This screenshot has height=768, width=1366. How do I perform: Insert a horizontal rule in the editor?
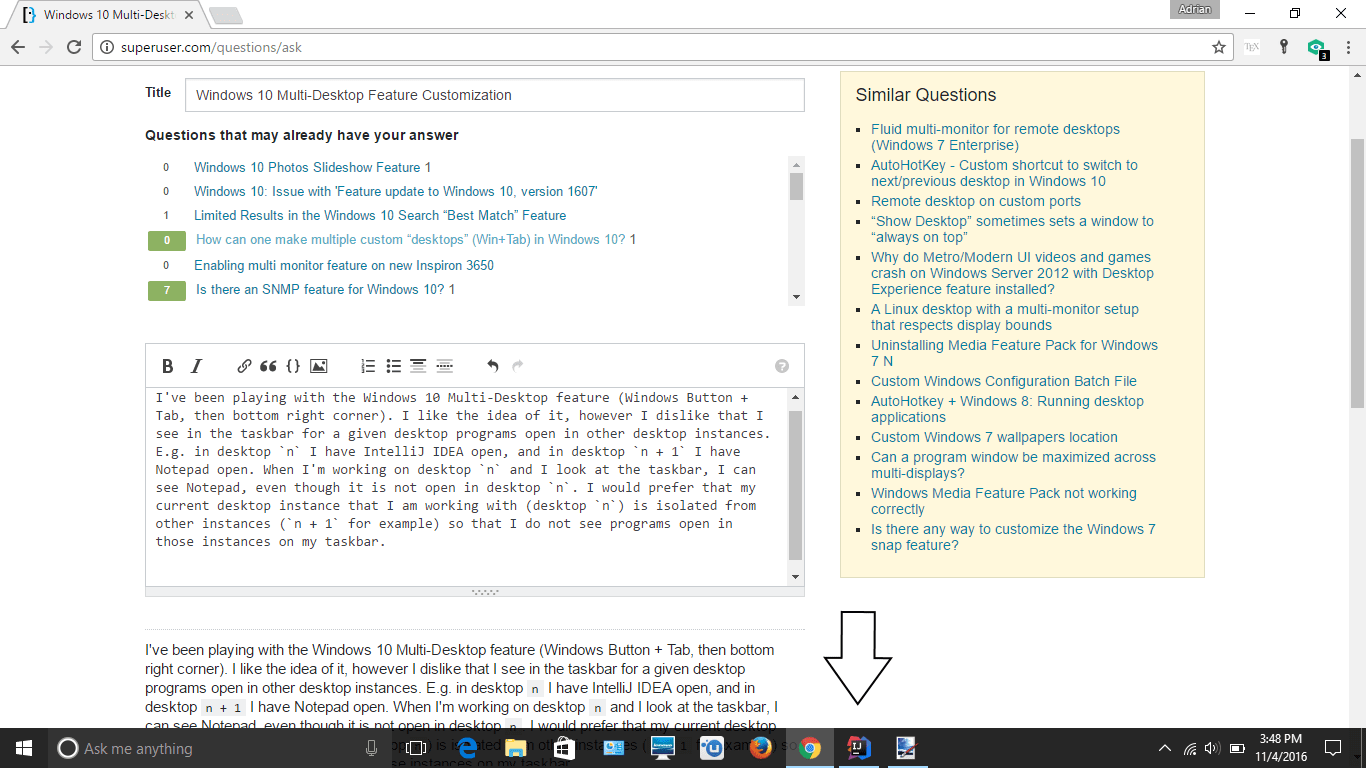pyautogui.click(x=444, y=366)
